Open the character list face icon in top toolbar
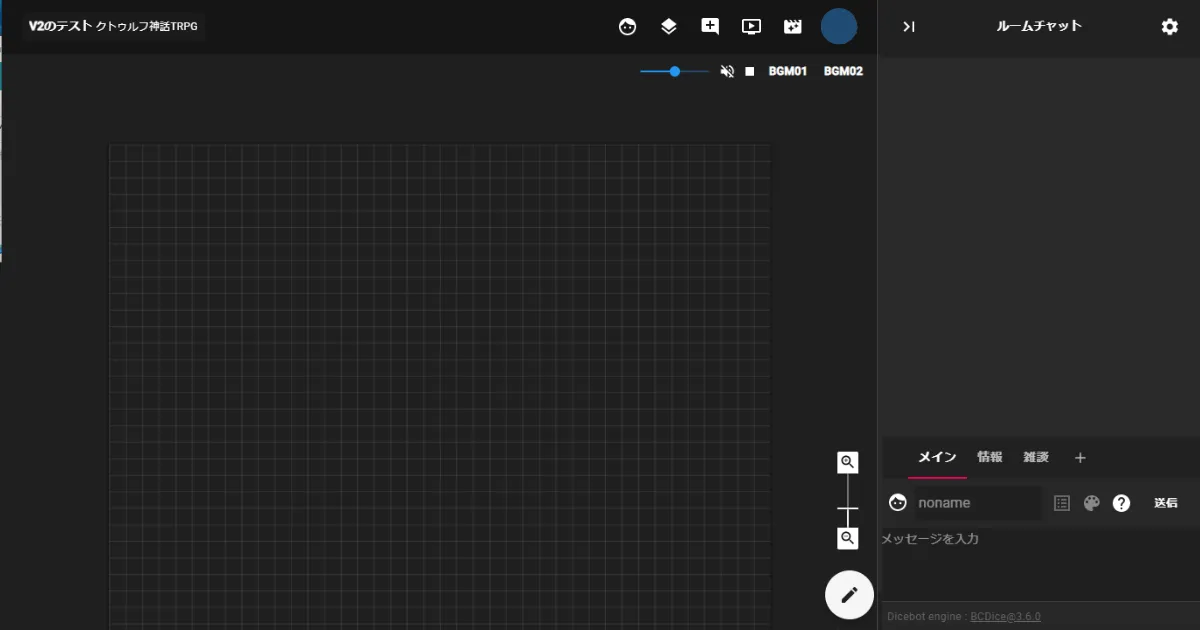The height and width of the screenshot is (630, 1200). pos(627,27)
